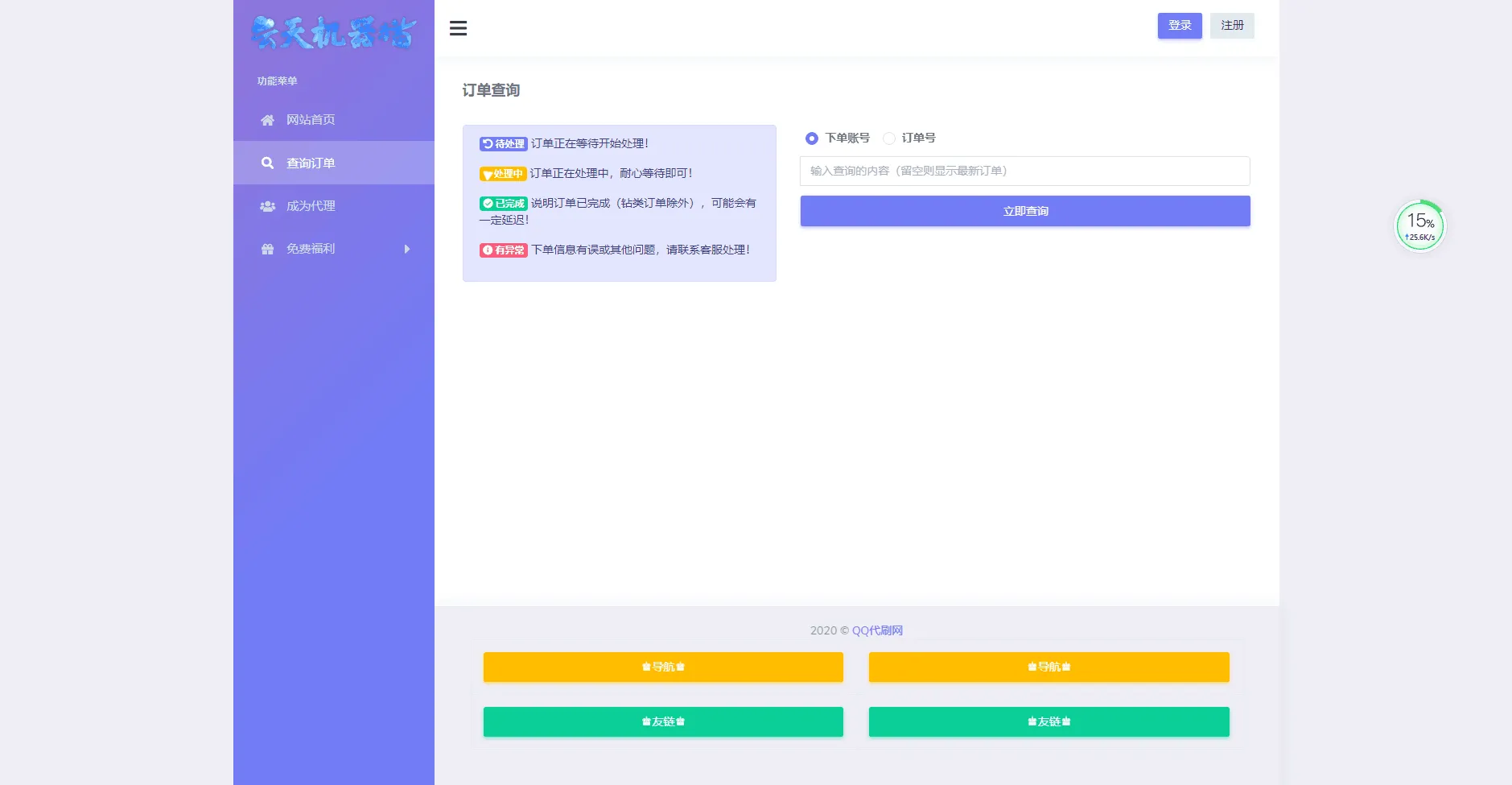The width and height of the screenshot is (1512, 785).
Task: Select the 订单号 radio option
Action: click(x=889, y=138)
